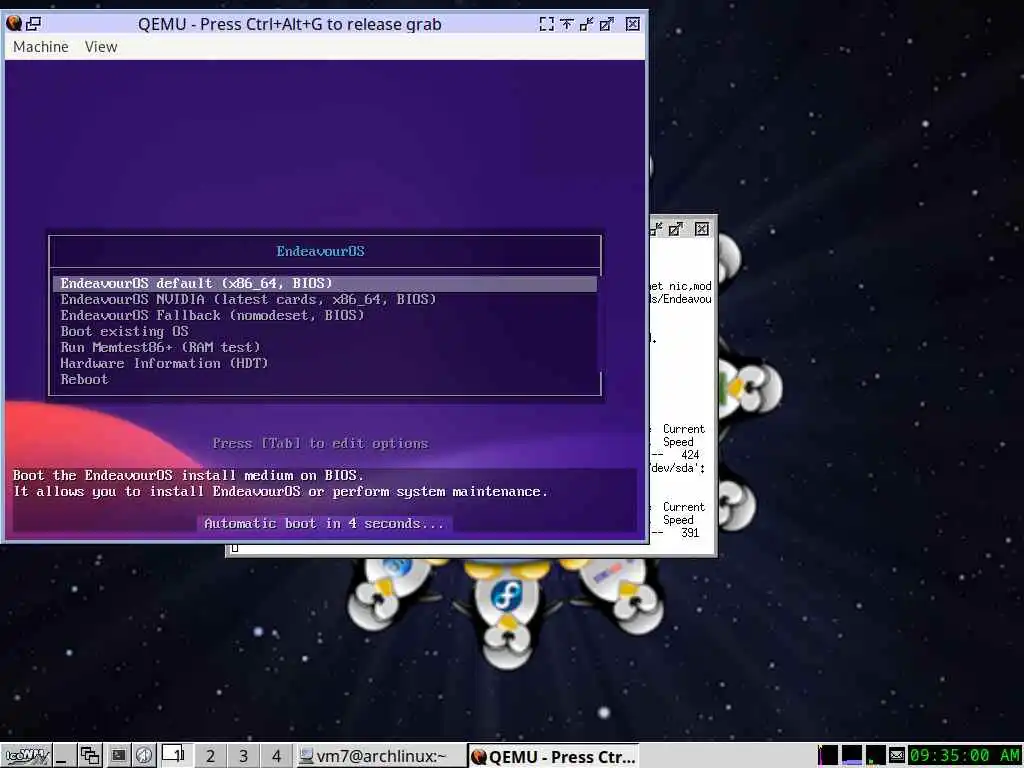Switch to workspace 2
The image size is (1024, 768).
210,756
